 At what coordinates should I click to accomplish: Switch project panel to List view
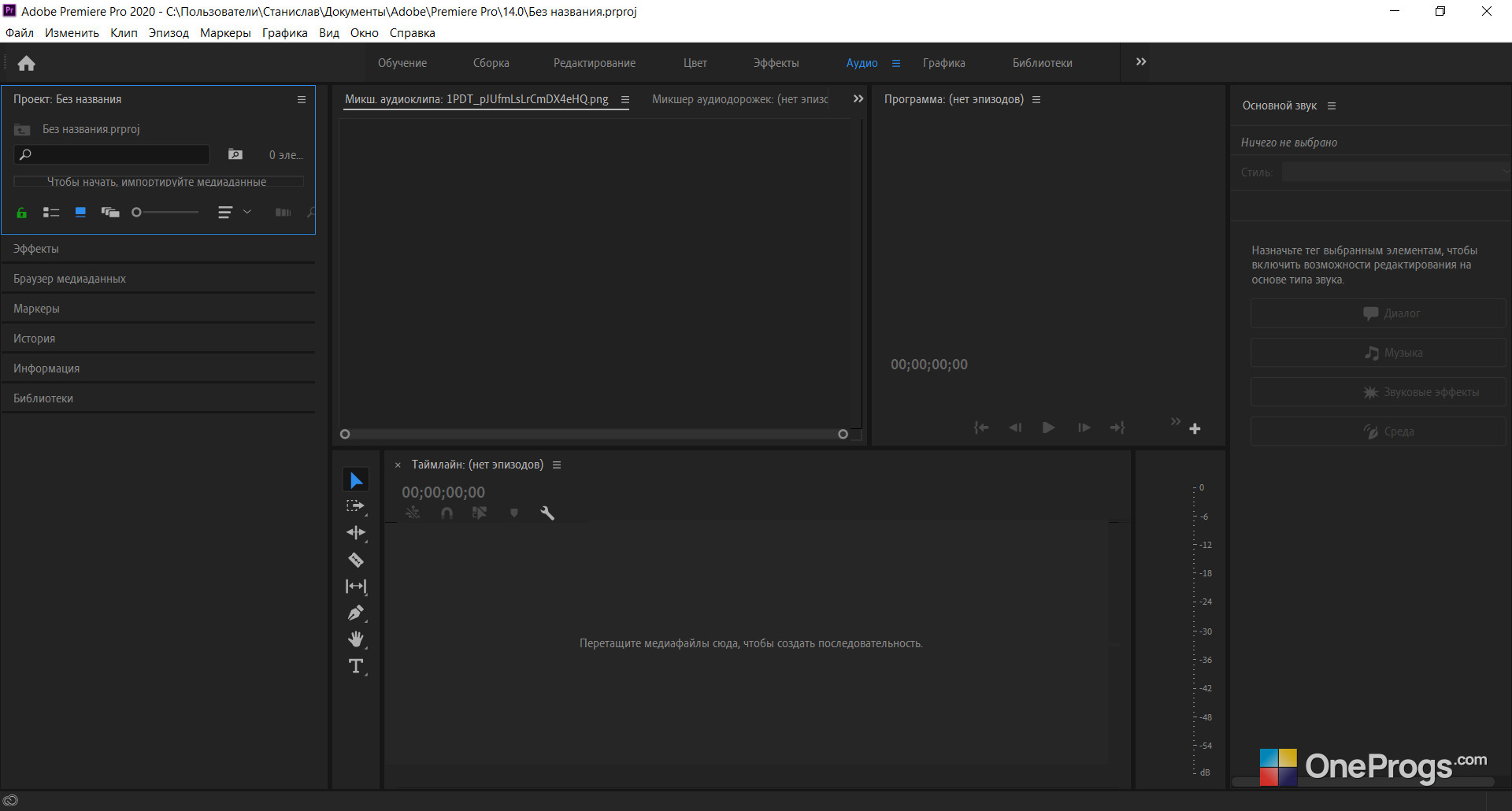[51, 213]
